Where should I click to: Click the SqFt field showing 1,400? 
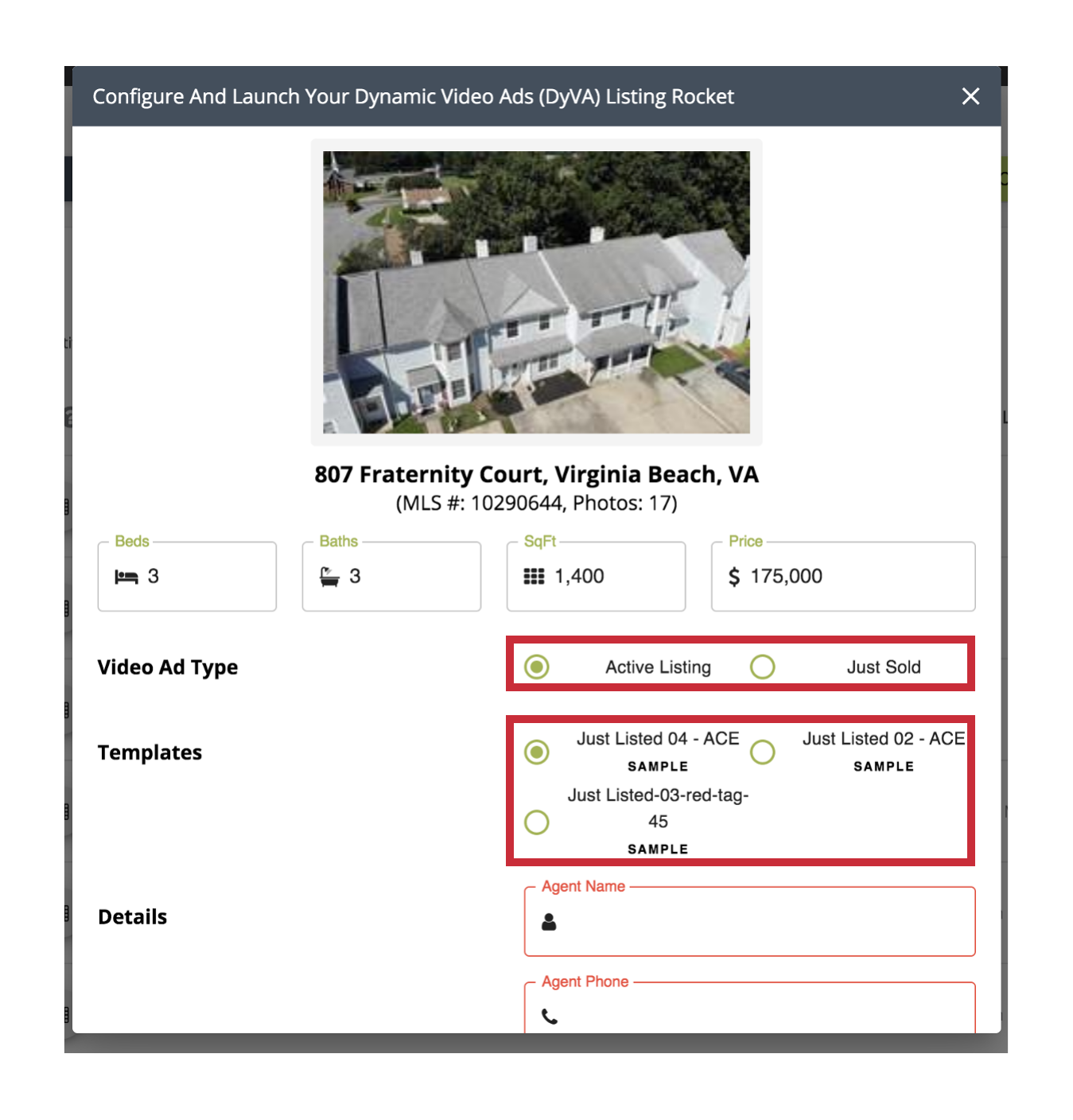pos(612,577)
